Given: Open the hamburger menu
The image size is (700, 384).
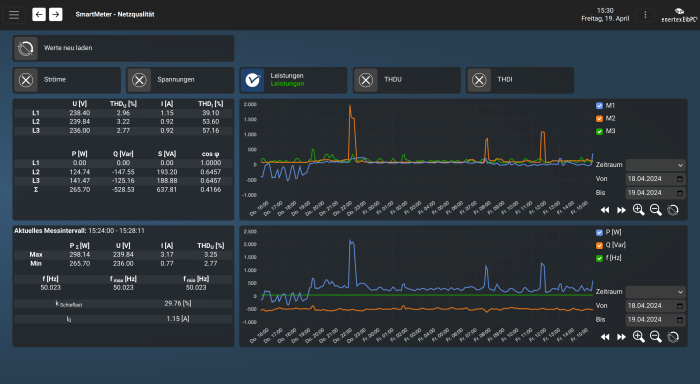Looking at the screenshot, I should (14, 15).
